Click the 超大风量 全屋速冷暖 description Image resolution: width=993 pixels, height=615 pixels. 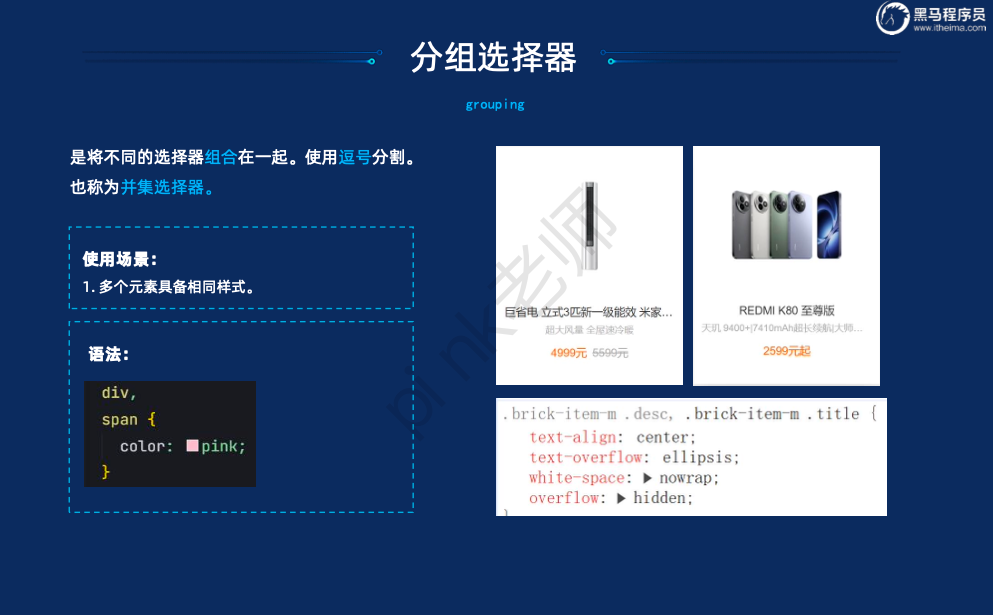point(590,330)
